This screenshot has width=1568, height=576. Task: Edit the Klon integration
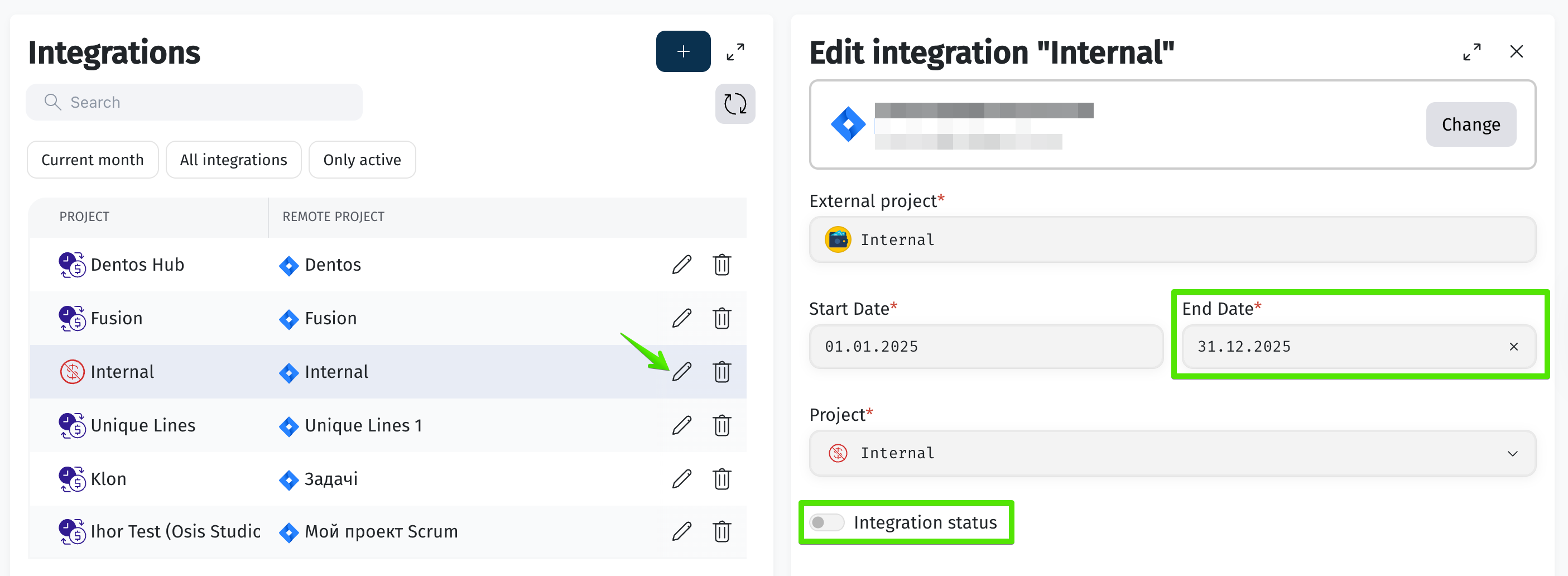pyautogui.click(x=681, y=479)
